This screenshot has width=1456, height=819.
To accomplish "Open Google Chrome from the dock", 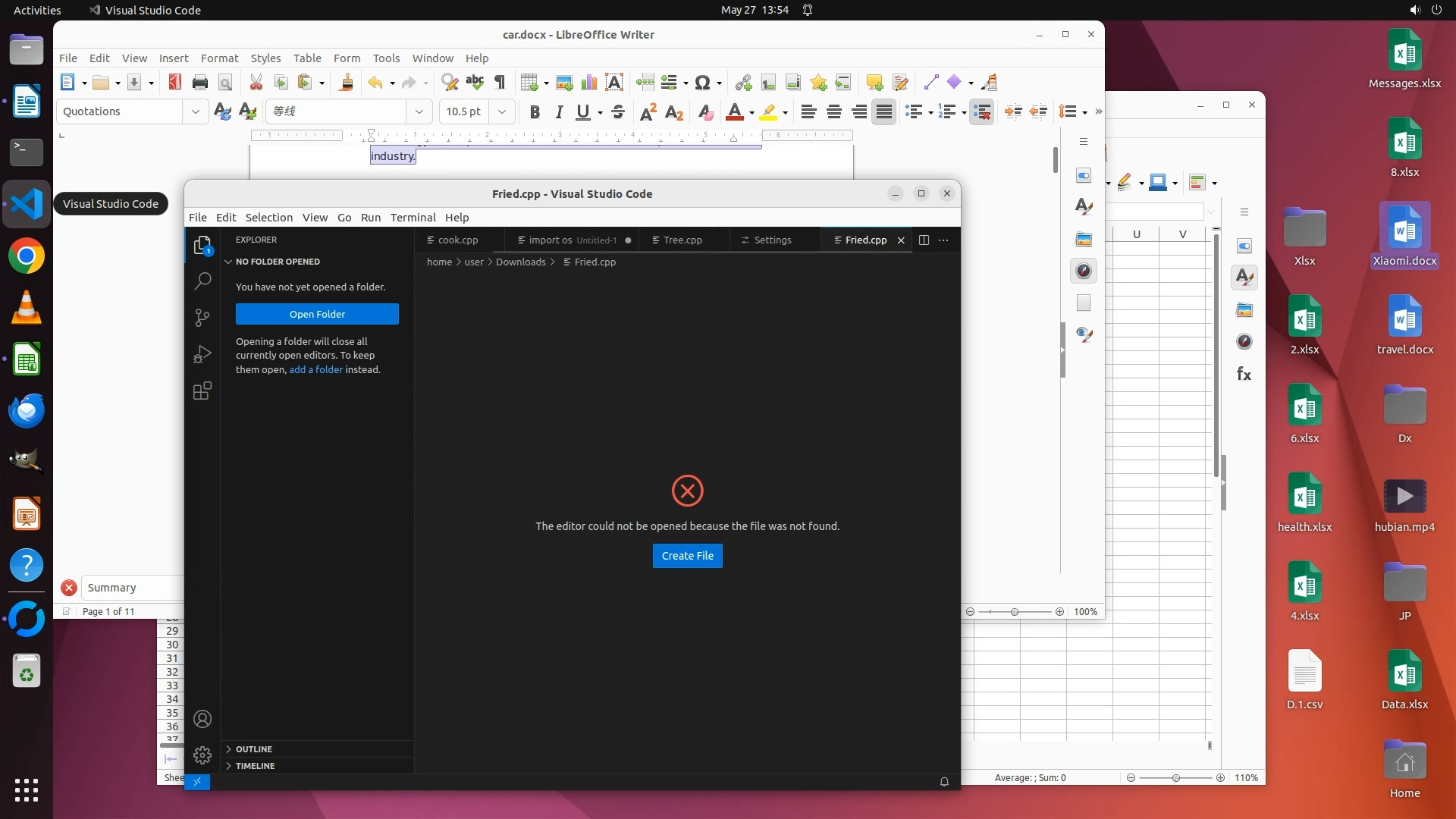I will [x=27, y=256].
